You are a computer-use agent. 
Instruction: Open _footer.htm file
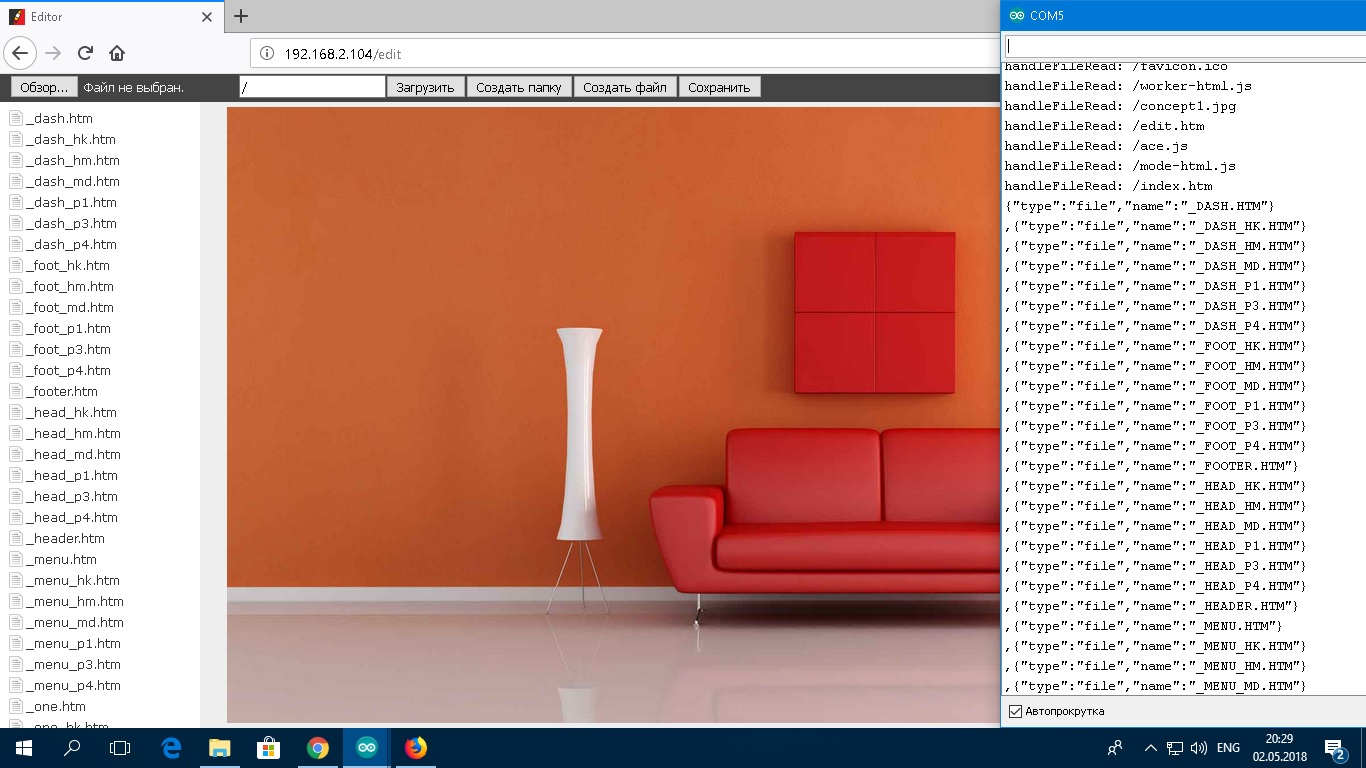[x=62, y=391]
